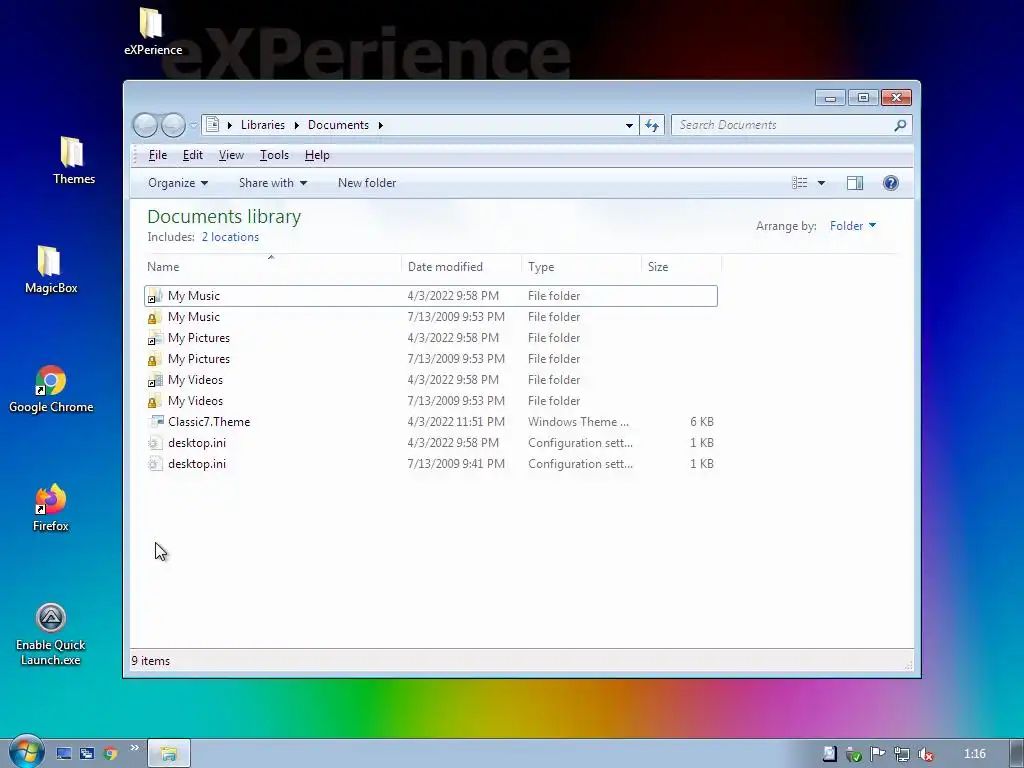Select eXPerience folder on desktop

[153, 31]
